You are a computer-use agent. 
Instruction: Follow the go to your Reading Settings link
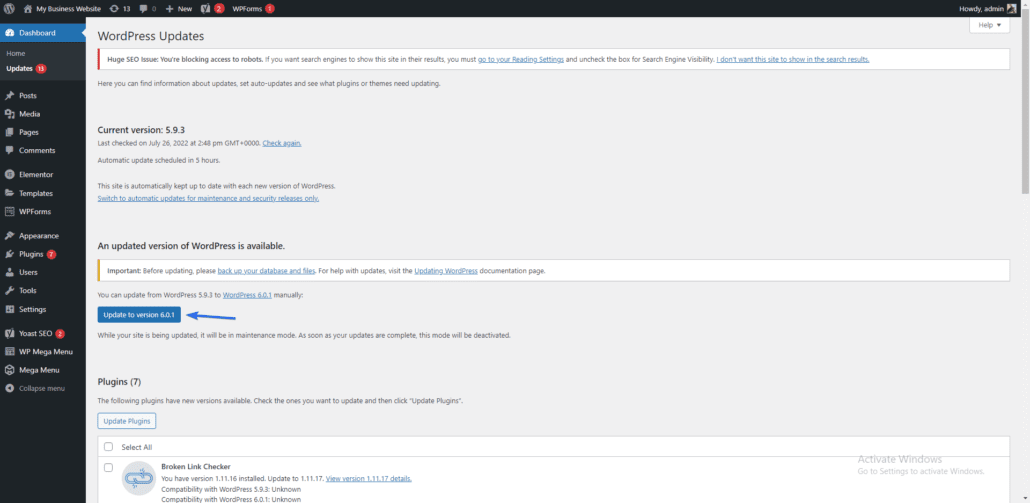coord(521,59)
